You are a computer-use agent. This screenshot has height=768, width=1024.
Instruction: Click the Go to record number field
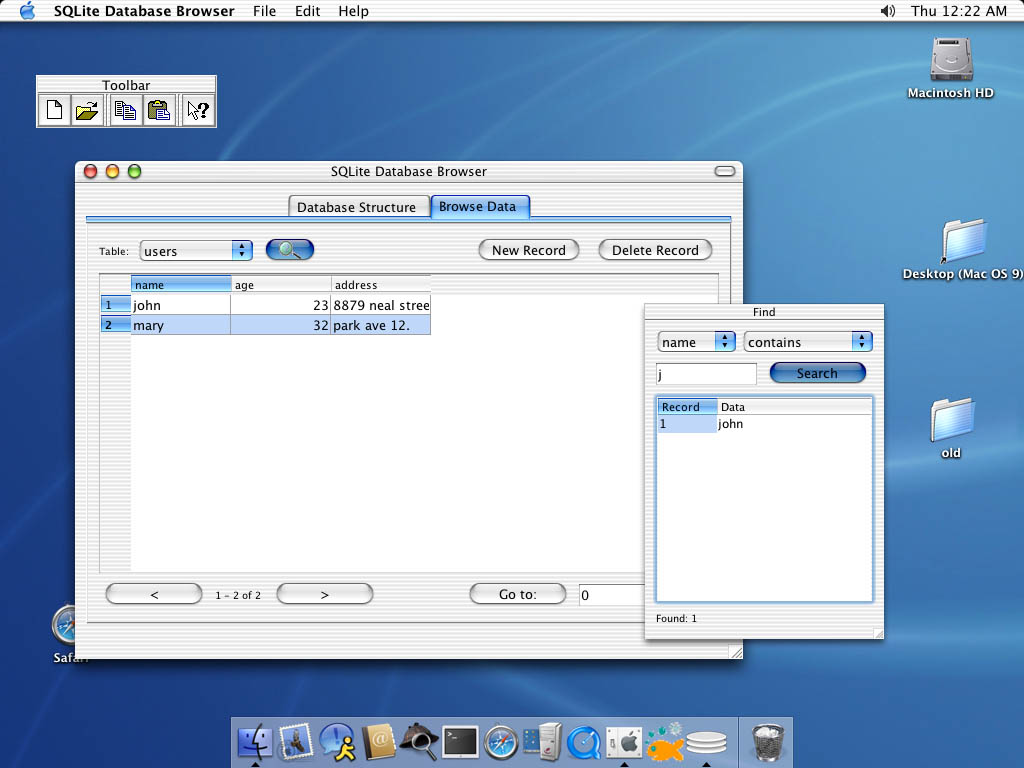(611, 595)
